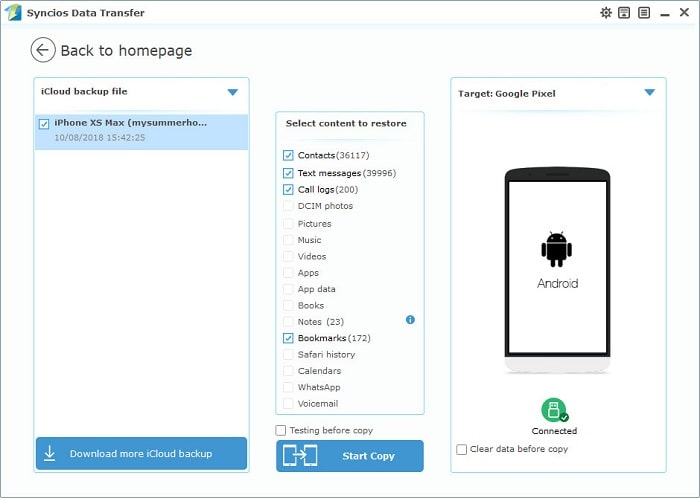
Task: Check the DCIM photos checkbox
Action: (x=288, y=206)
